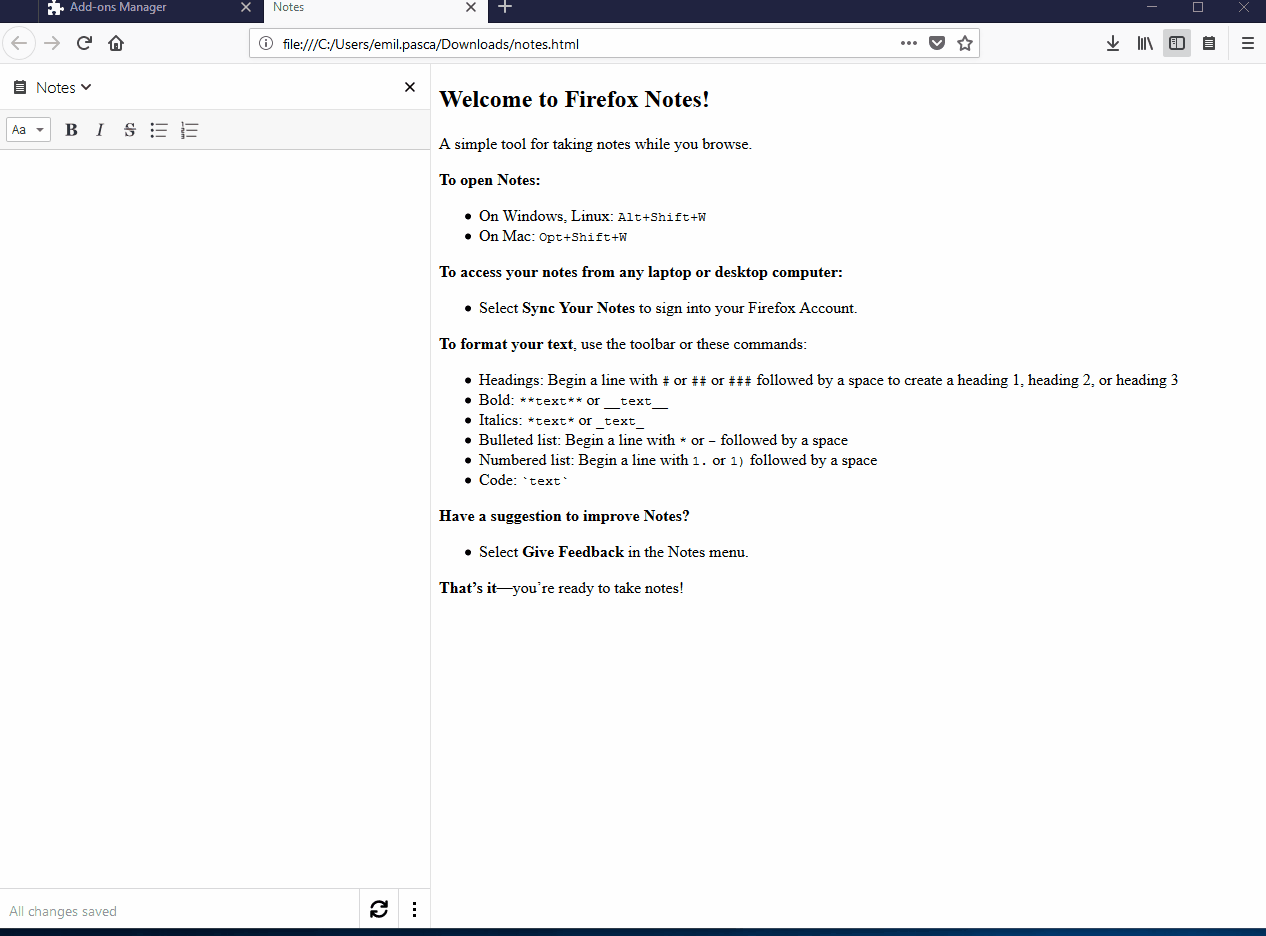Click "That's it—you're ready to take notes!"
The width and height of the screenshot is (1266, 936).
click(x=561, y=588)
